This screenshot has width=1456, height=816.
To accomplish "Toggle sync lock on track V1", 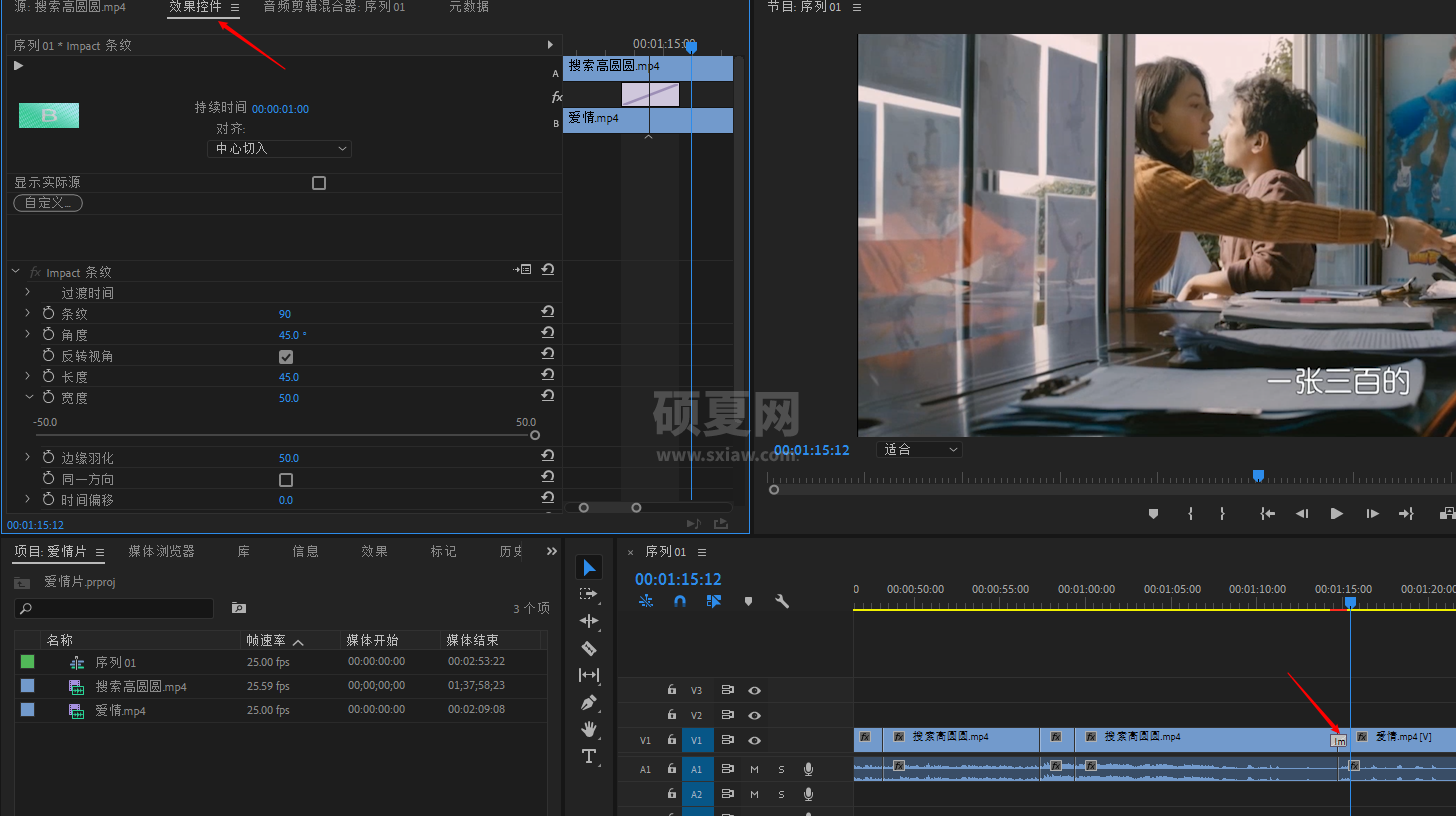I will pyautogui.click(x=727, y=740).
